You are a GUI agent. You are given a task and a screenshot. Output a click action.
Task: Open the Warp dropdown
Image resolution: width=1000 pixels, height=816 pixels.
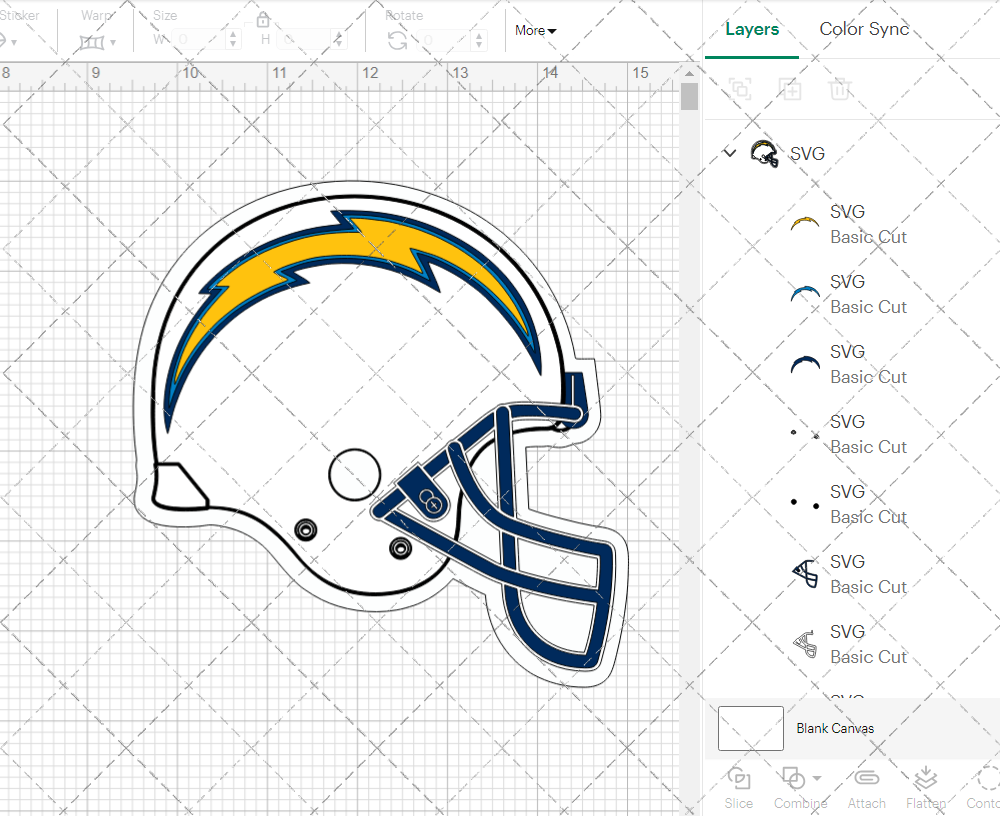(97, 42)
